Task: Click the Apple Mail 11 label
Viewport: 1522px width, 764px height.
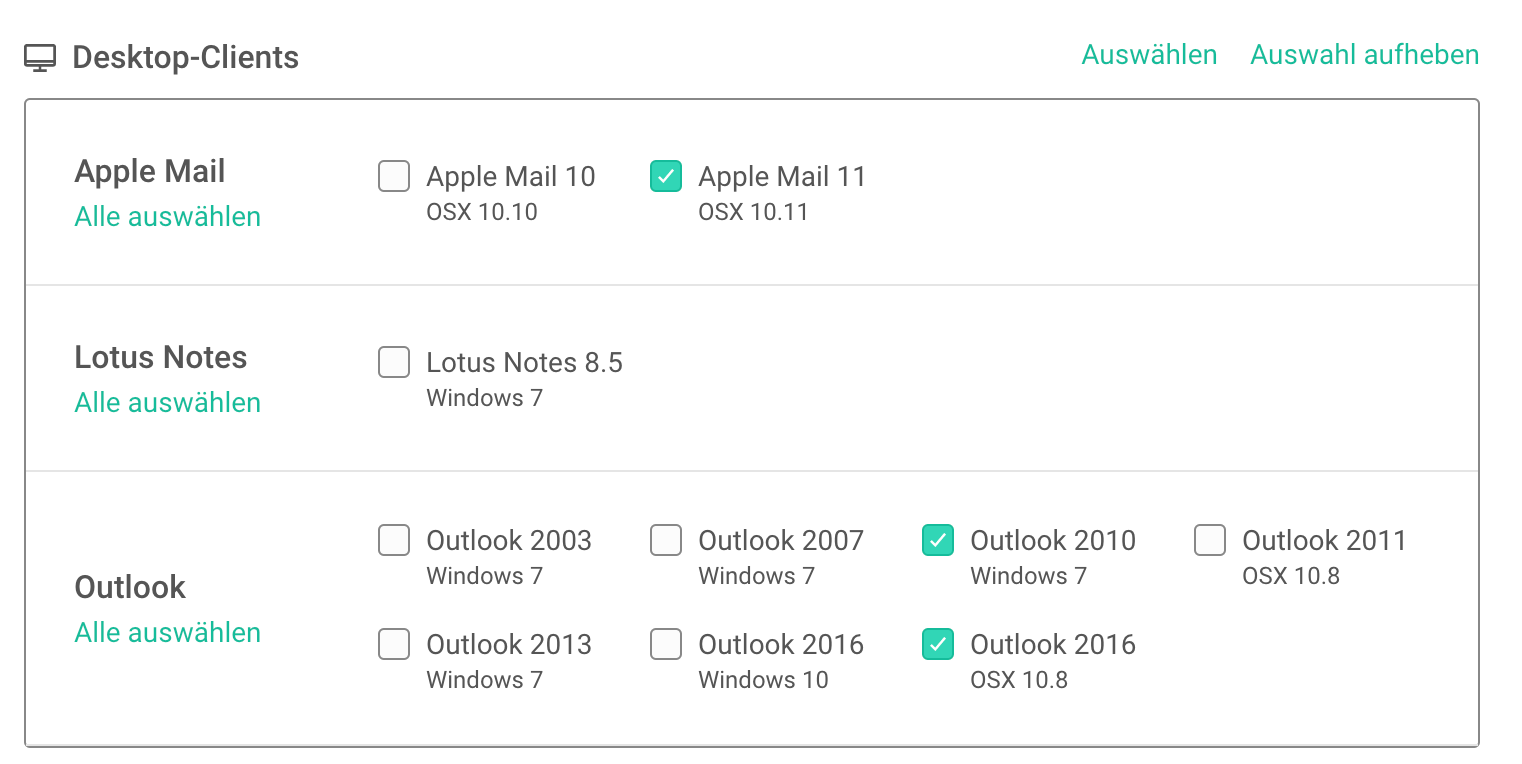Action: [x=782, y=177]
